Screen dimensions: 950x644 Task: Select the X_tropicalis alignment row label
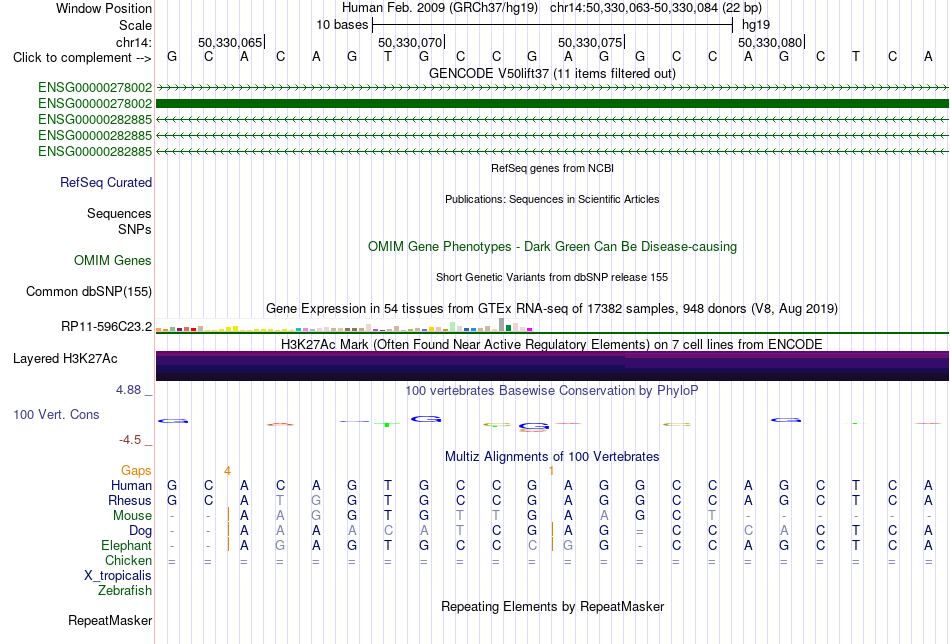click(118, 576)
